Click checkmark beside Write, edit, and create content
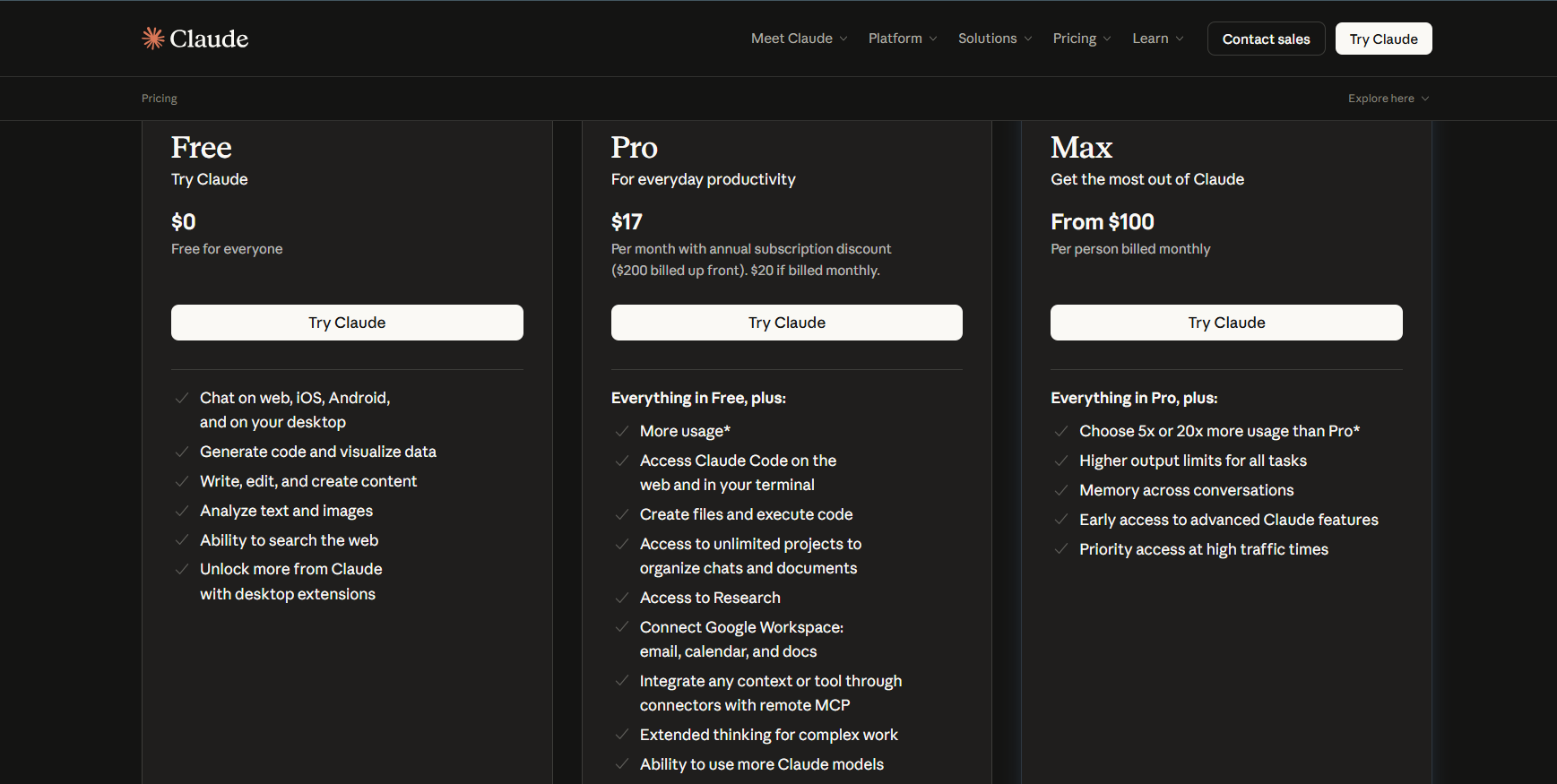The image size is (1557, 784). (x=182, y=481)
